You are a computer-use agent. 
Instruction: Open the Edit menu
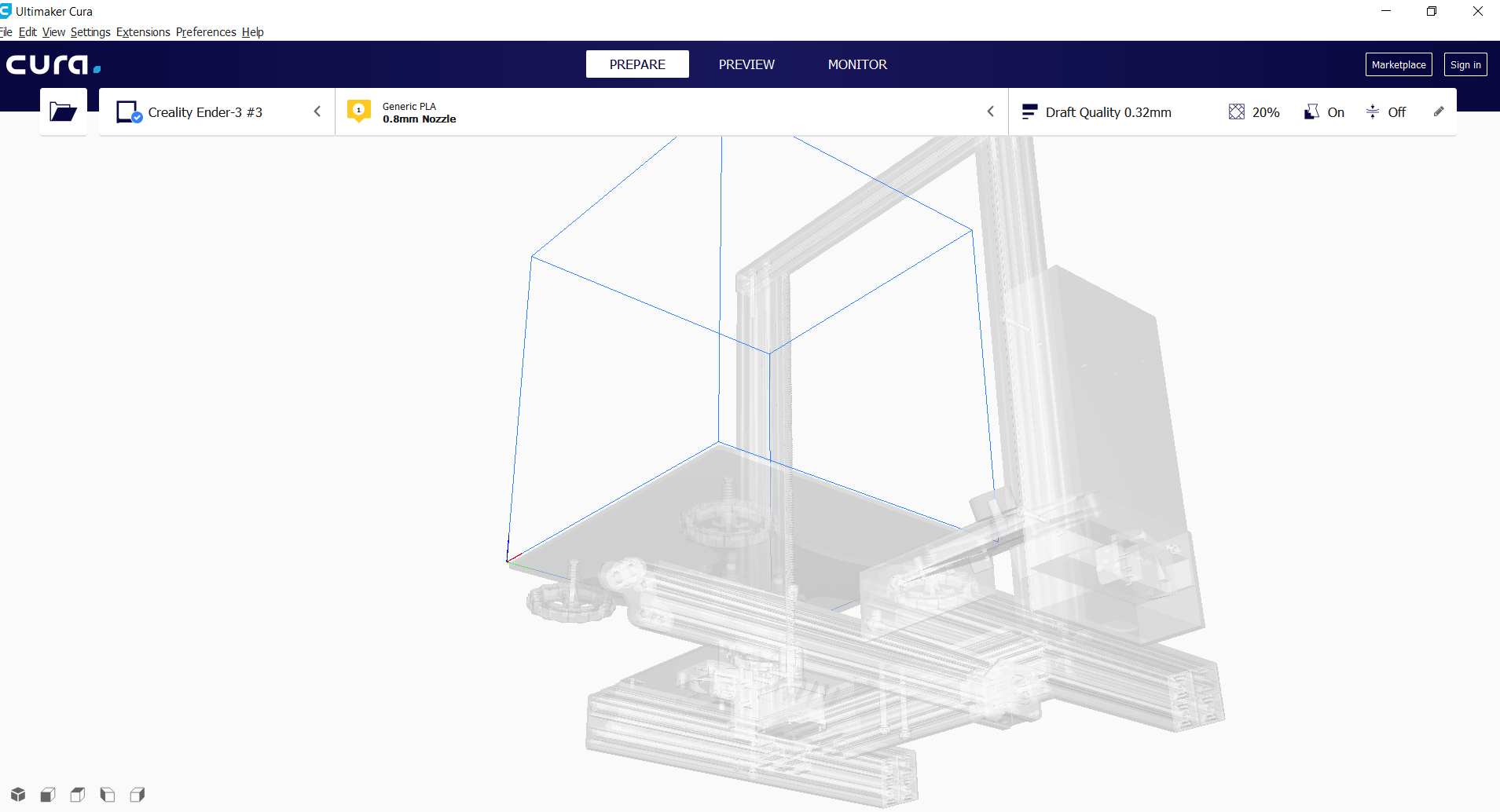coord(28,32)
